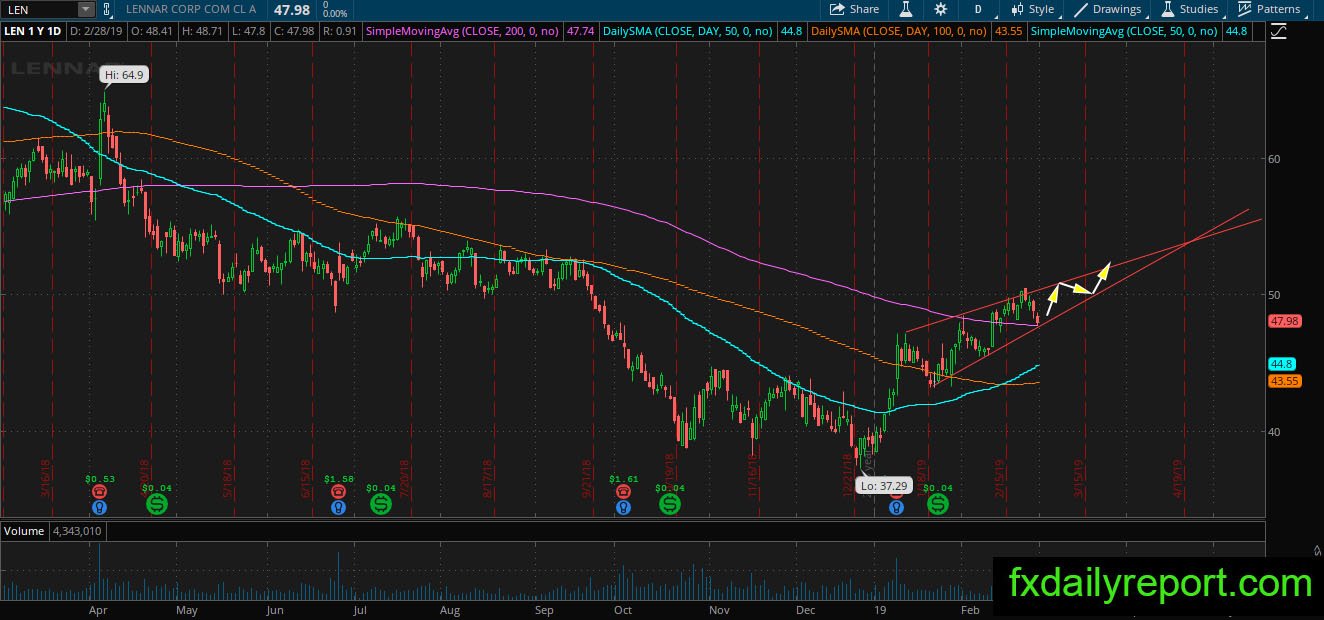
Task: Click the Hi: 64.9 price bubble
Action: pos(125,75)
